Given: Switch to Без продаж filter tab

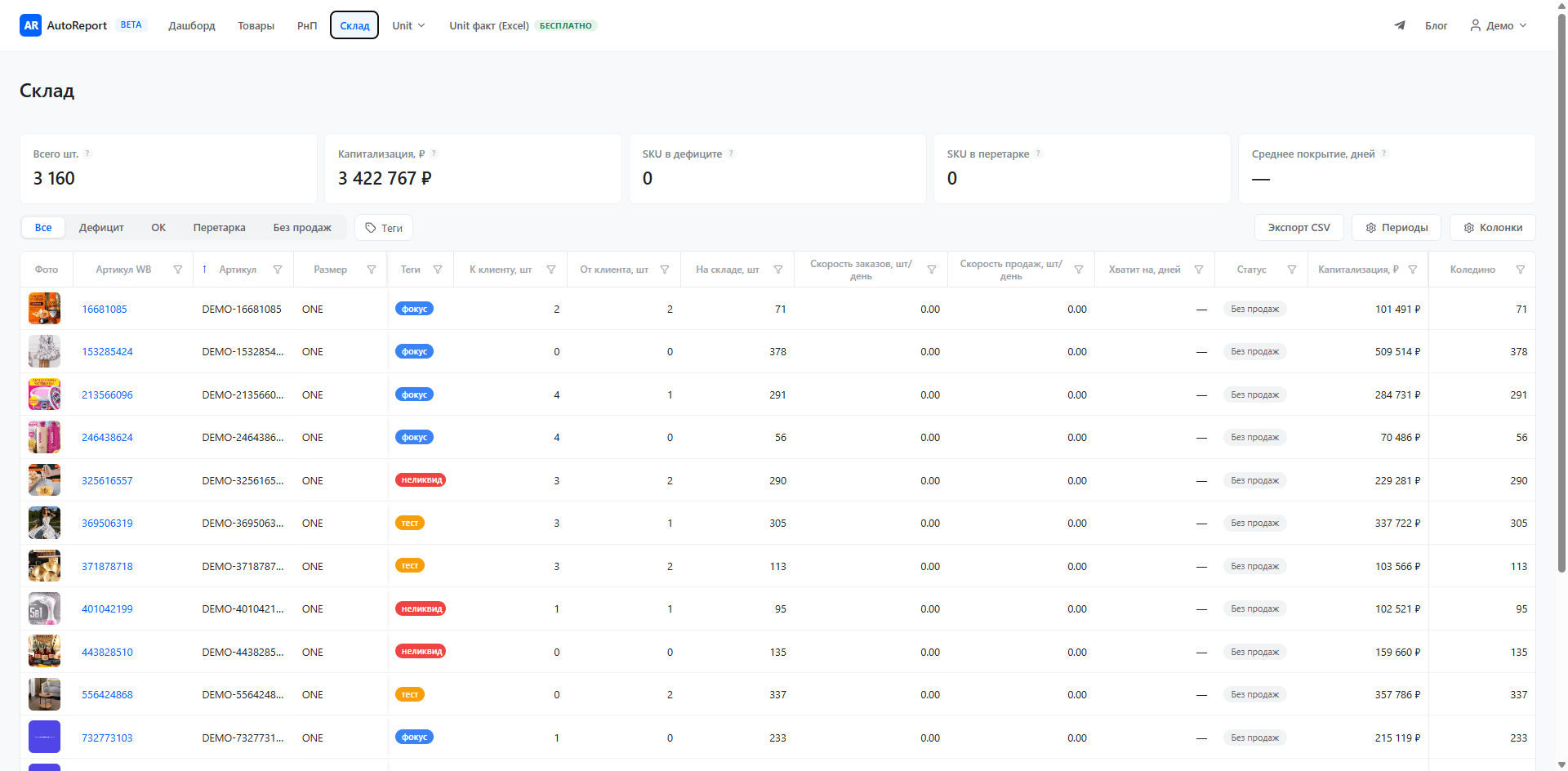Looking at the screenshot, I should click(x=302, y=228).
